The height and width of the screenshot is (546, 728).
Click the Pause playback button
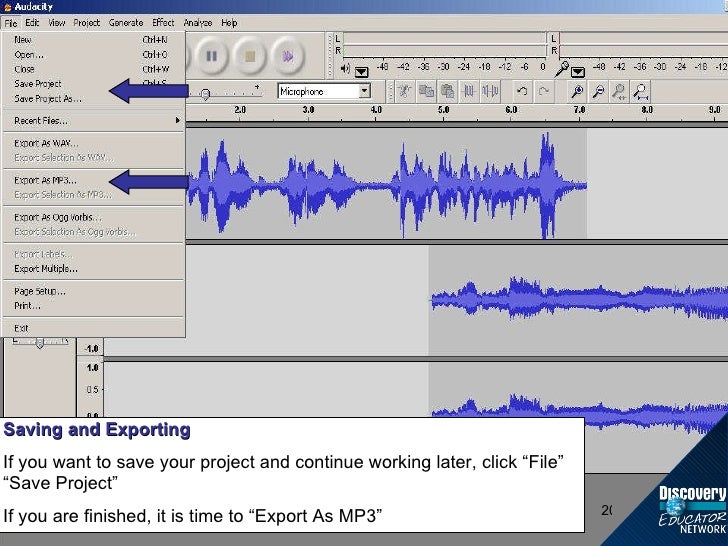212,56
